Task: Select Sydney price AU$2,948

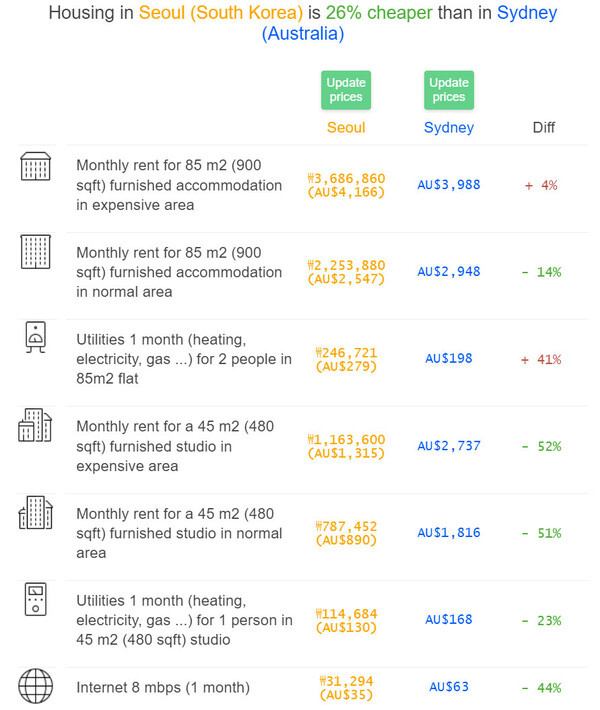Action: (x=449, y=272)
